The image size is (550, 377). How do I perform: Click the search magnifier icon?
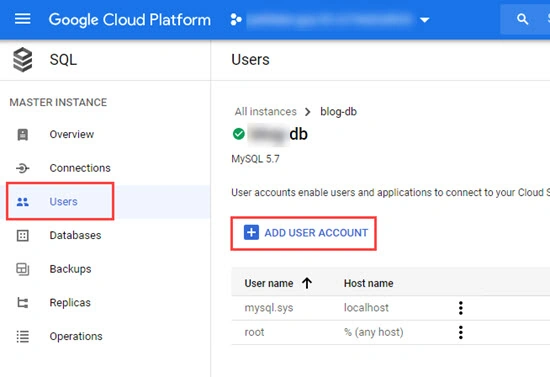522,19
